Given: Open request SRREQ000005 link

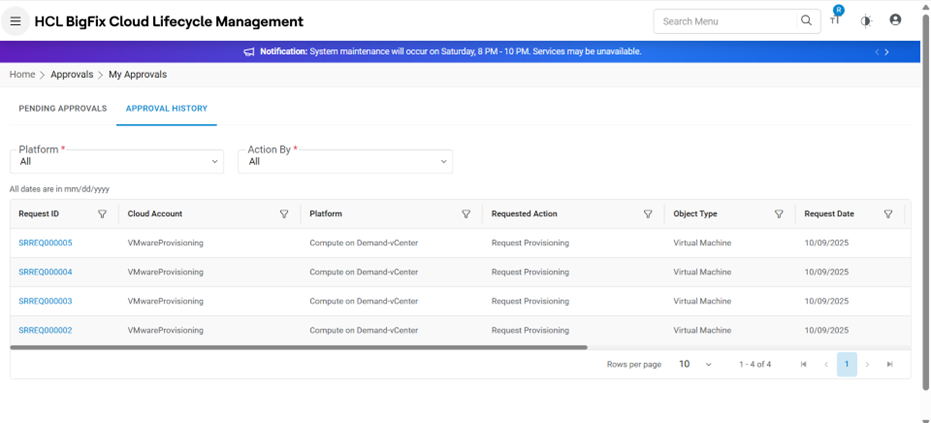Looking at the screenshot, I should pyautogui.click(x=45, y=243).
